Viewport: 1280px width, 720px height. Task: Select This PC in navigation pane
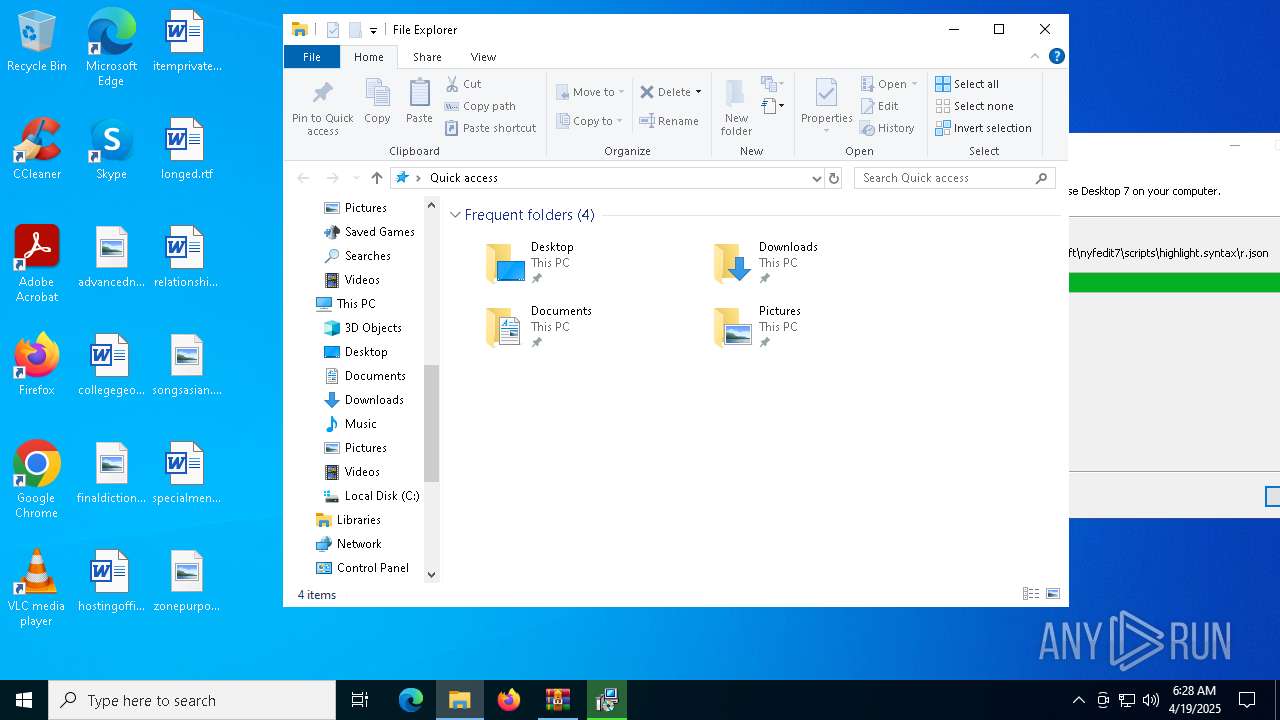356,304
